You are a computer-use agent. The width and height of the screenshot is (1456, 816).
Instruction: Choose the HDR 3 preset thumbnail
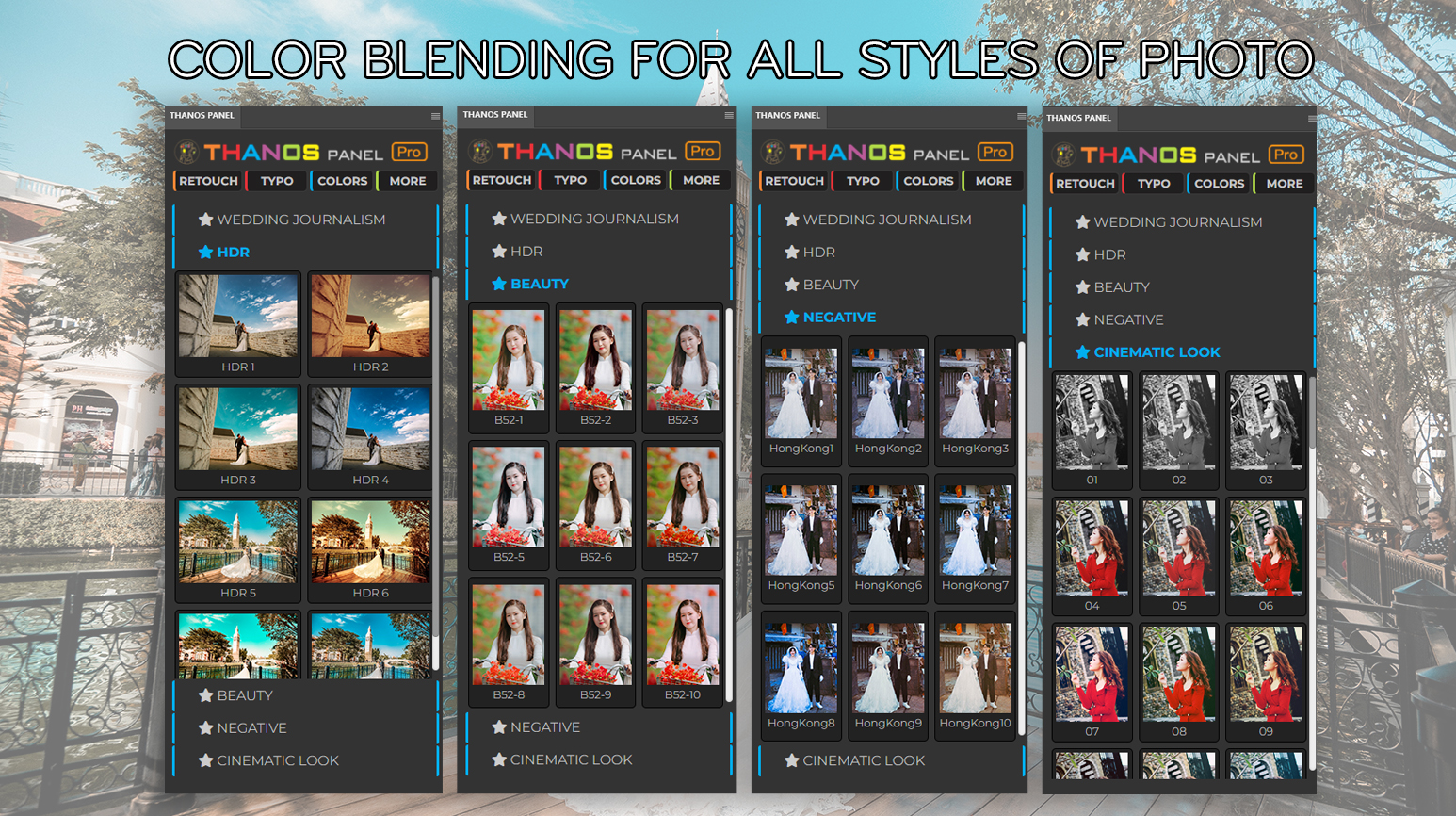point(238,437)
